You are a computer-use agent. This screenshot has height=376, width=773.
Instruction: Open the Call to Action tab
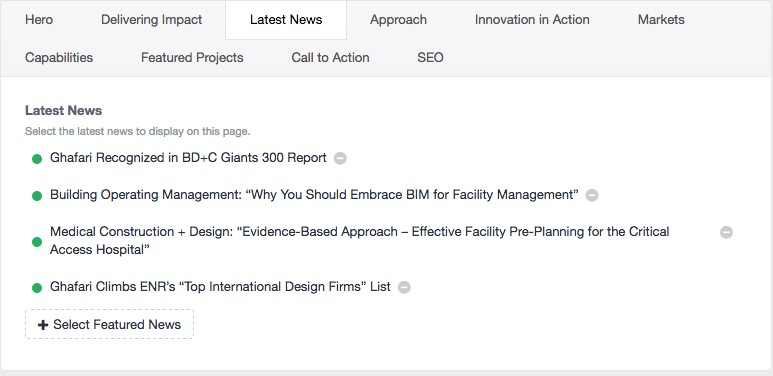point(330,58)
